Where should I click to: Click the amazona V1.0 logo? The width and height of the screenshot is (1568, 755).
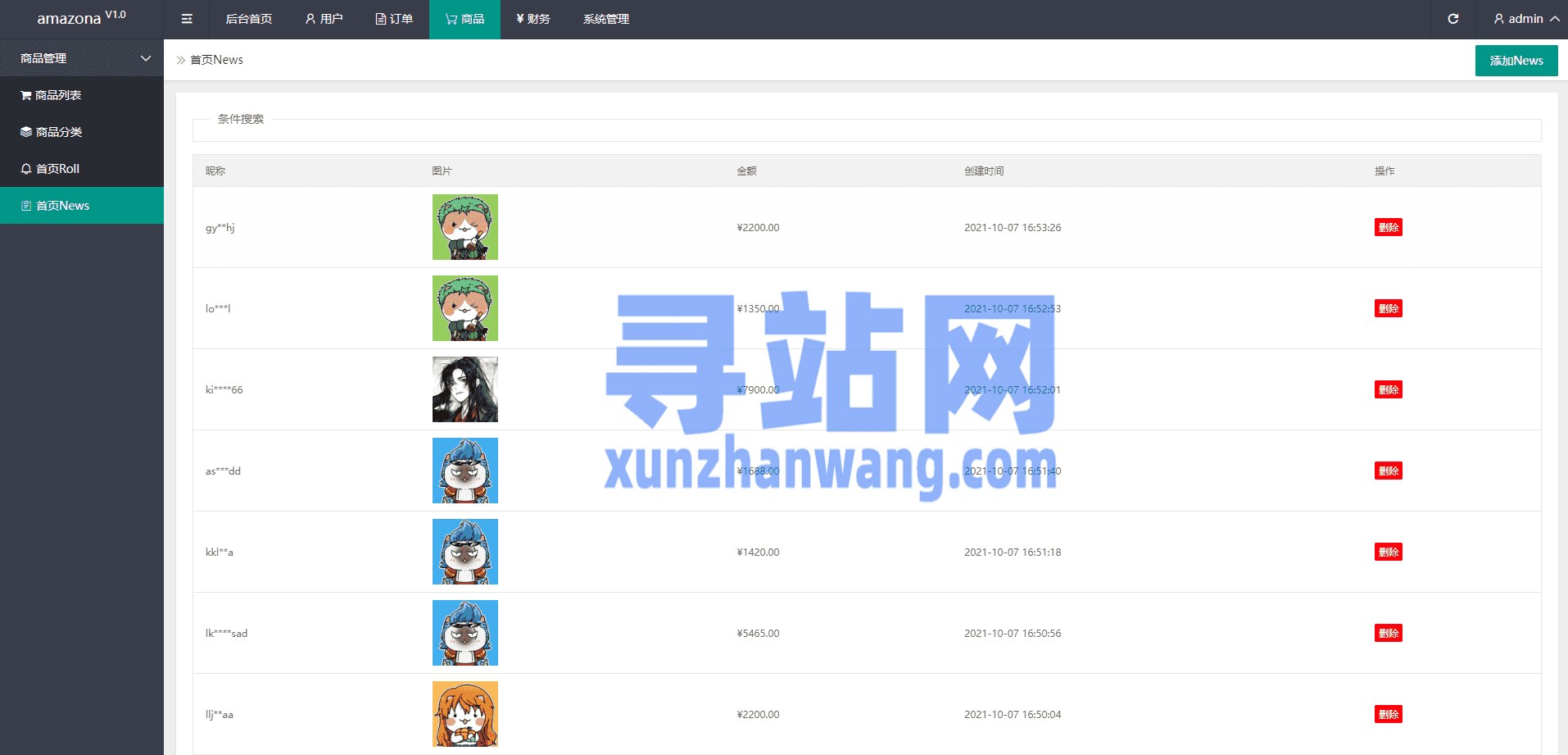(x=81, y=18)
